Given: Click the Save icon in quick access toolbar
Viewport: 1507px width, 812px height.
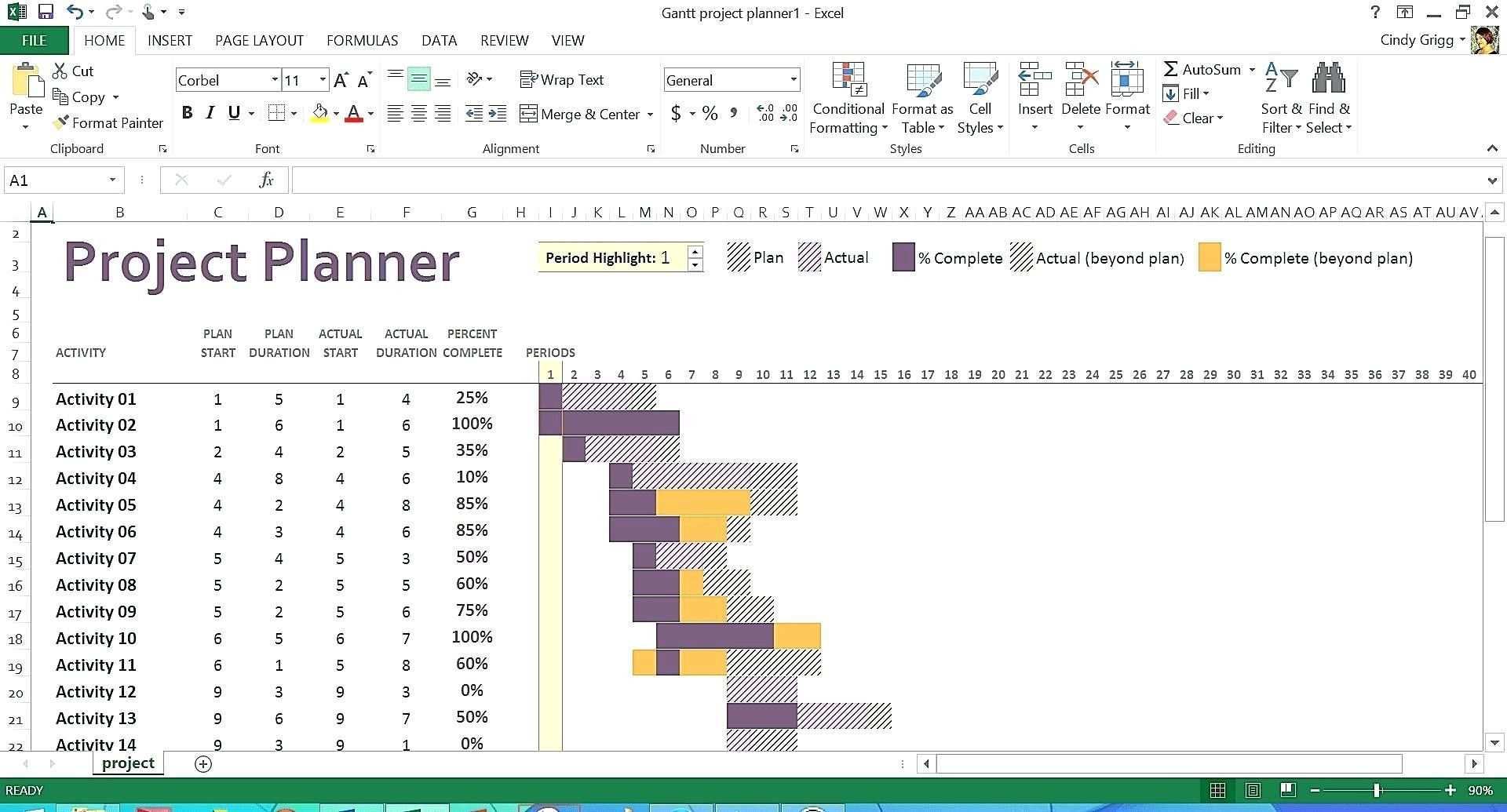Looking at the screenshot, I should (46, 12).
